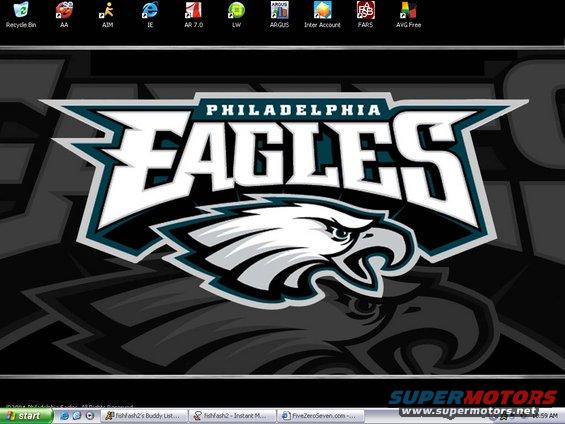Image resolution: width=565 pixels, height=424 pixels.
Task: Open the AR 7.0 desktop shortcut
Action: point(193,14)
